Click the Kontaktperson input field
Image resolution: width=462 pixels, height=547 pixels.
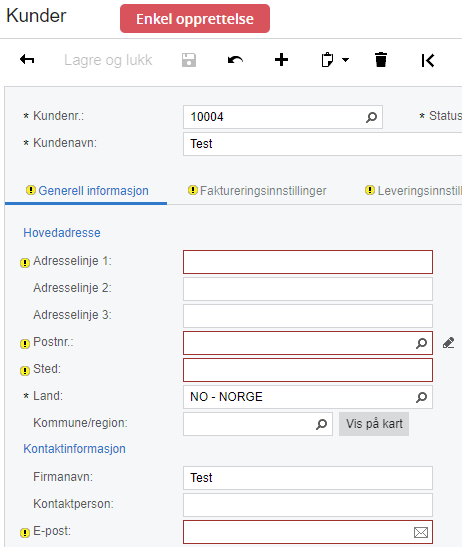(308, 505)
